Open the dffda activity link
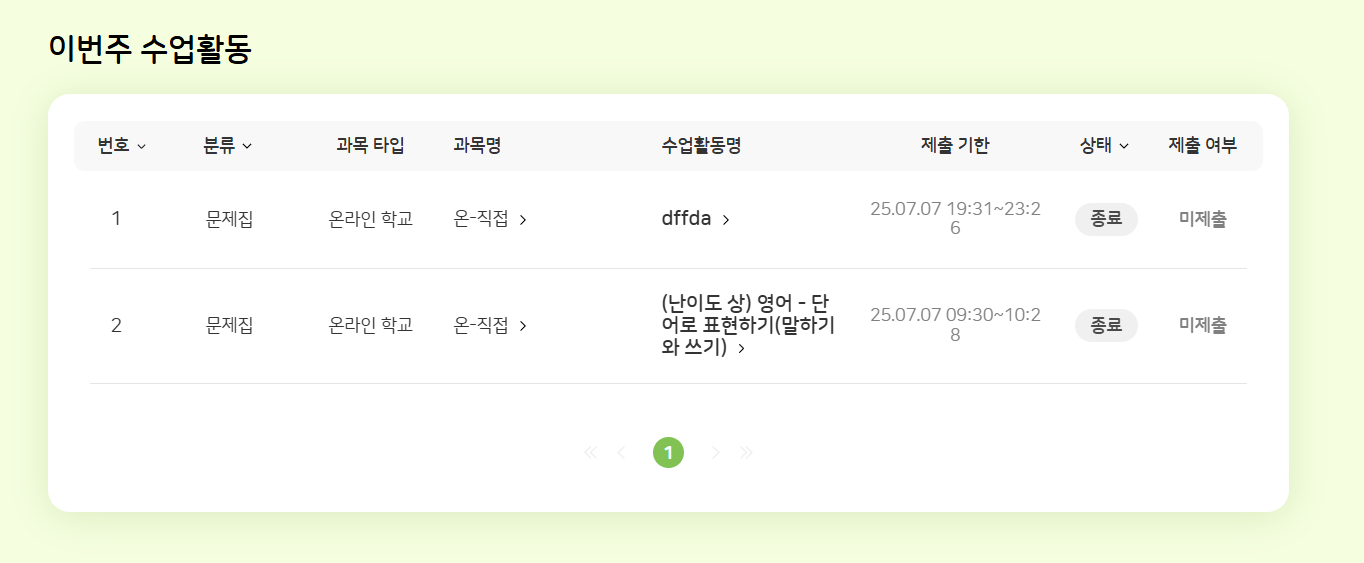 (x=686, y=219)
